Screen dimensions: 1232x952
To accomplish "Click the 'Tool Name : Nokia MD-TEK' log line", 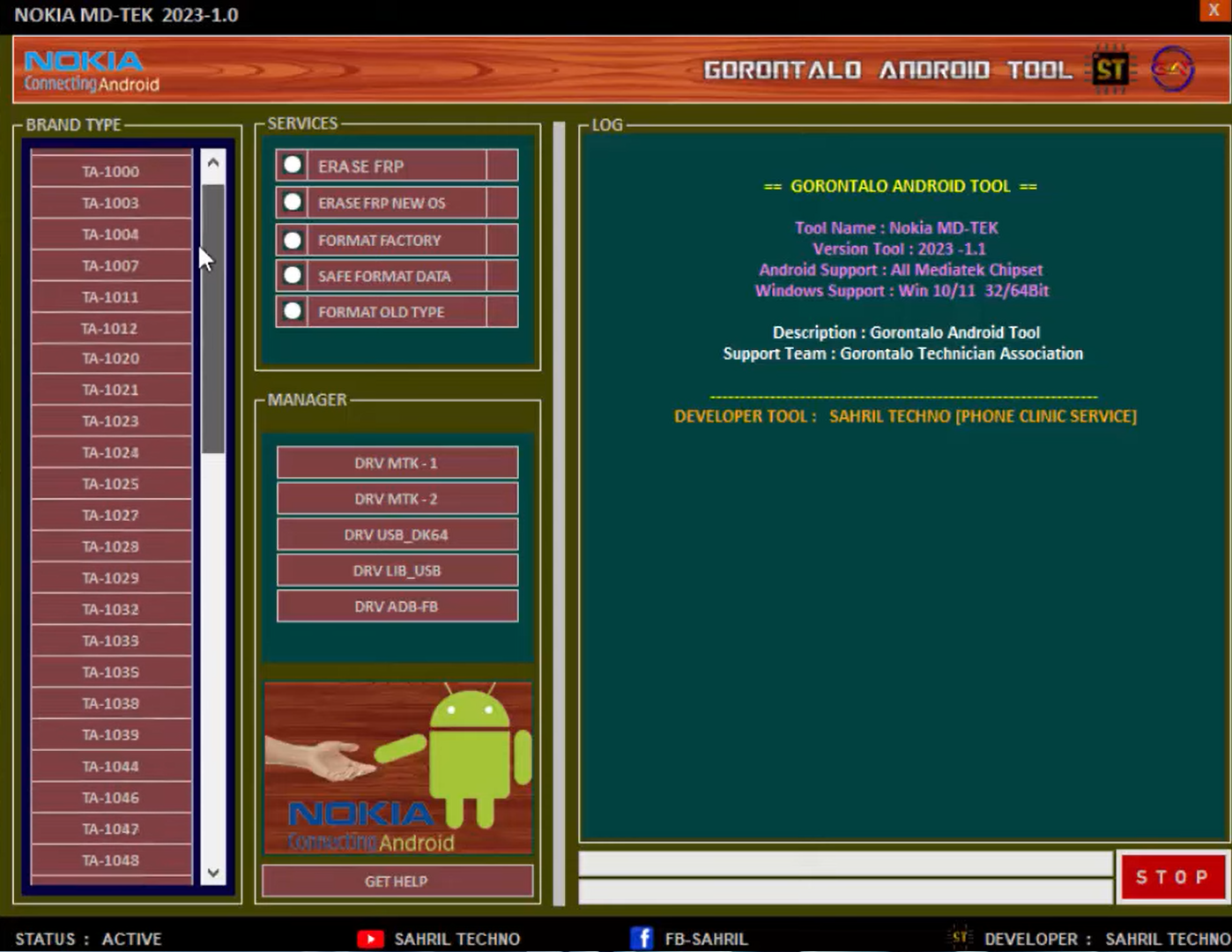I will (x=896, y=227).
